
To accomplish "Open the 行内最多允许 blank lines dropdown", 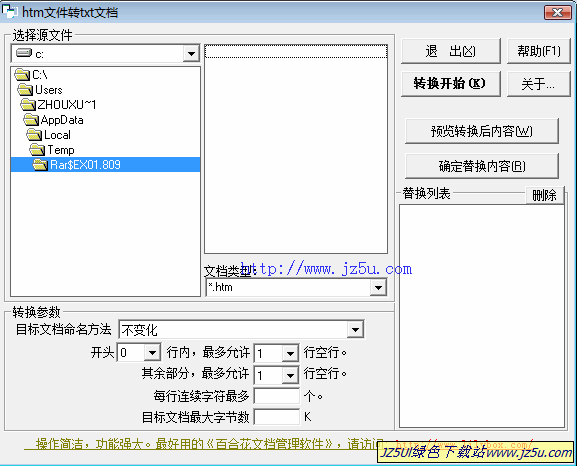I will coord(290,354).
